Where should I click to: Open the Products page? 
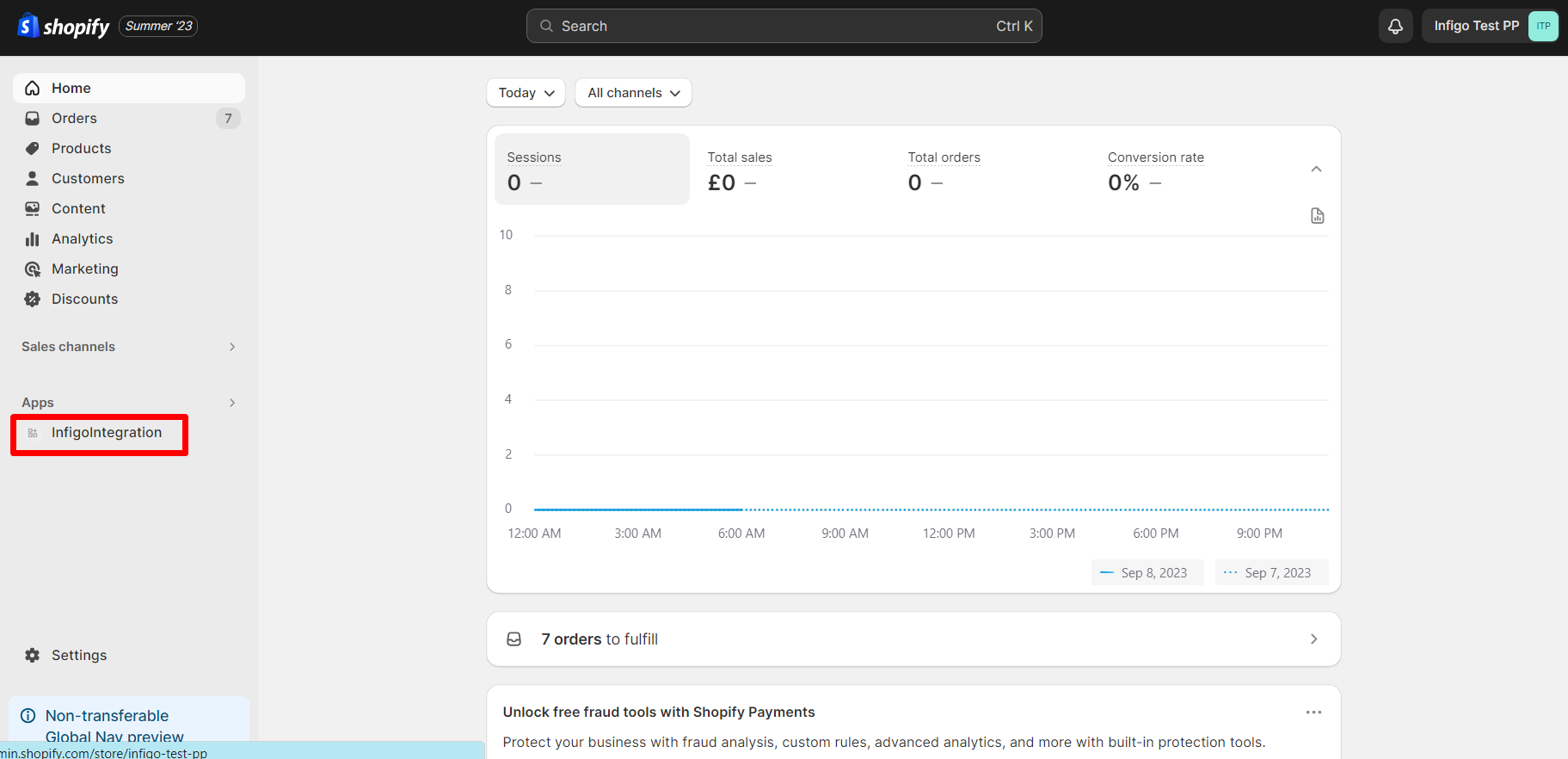[x=129, y=148]
